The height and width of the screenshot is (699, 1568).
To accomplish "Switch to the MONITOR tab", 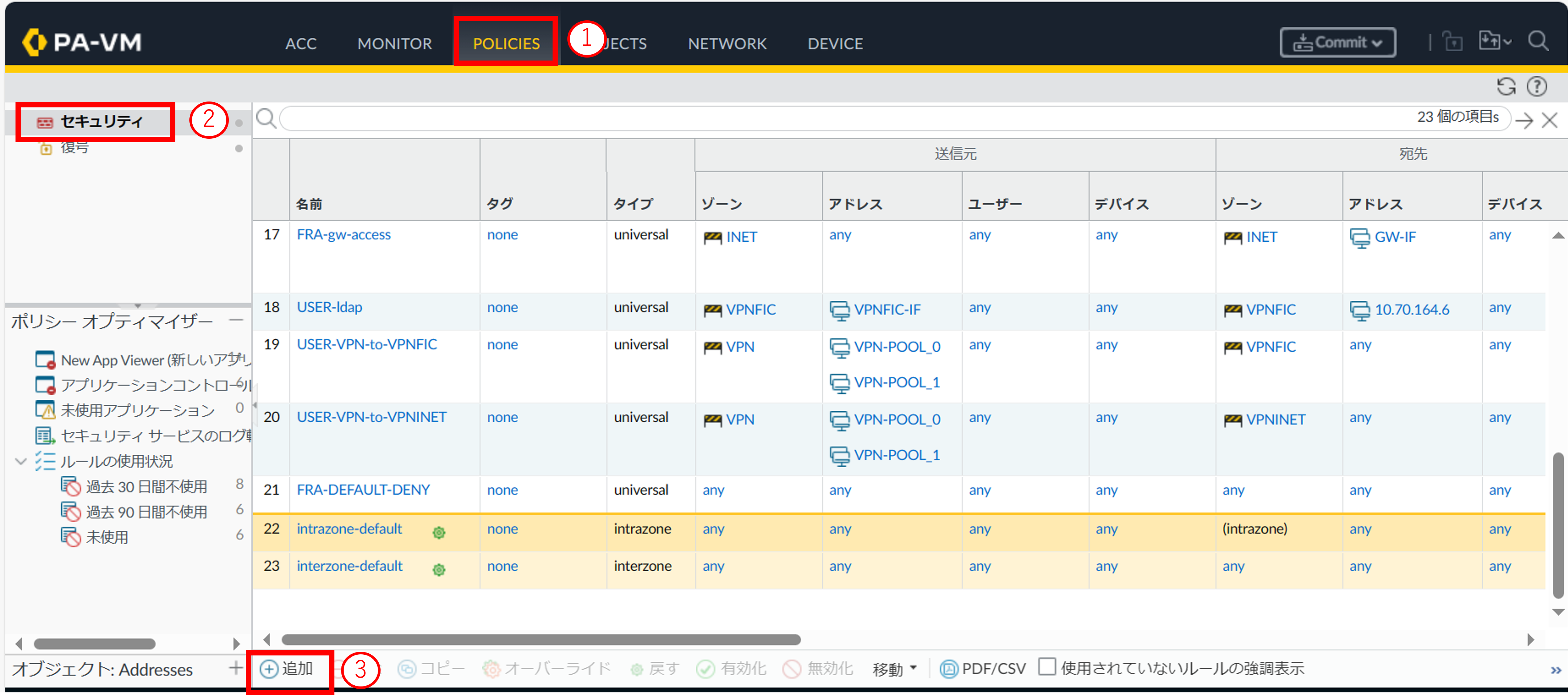I will pos(395,43).
